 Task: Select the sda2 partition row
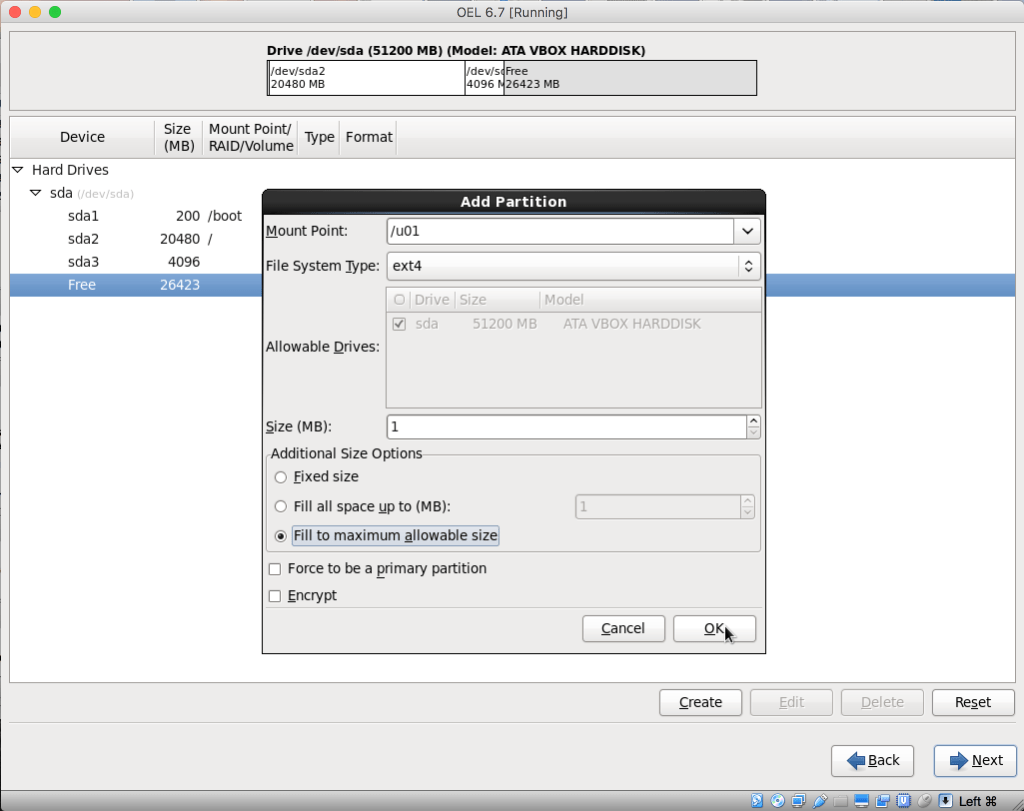(x=136, y=239)
